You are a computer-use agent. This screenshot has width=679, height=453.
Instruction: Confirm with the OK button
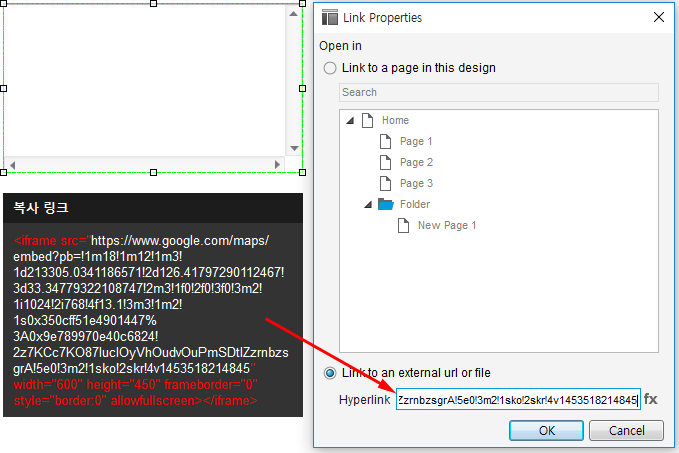point(546,430)
